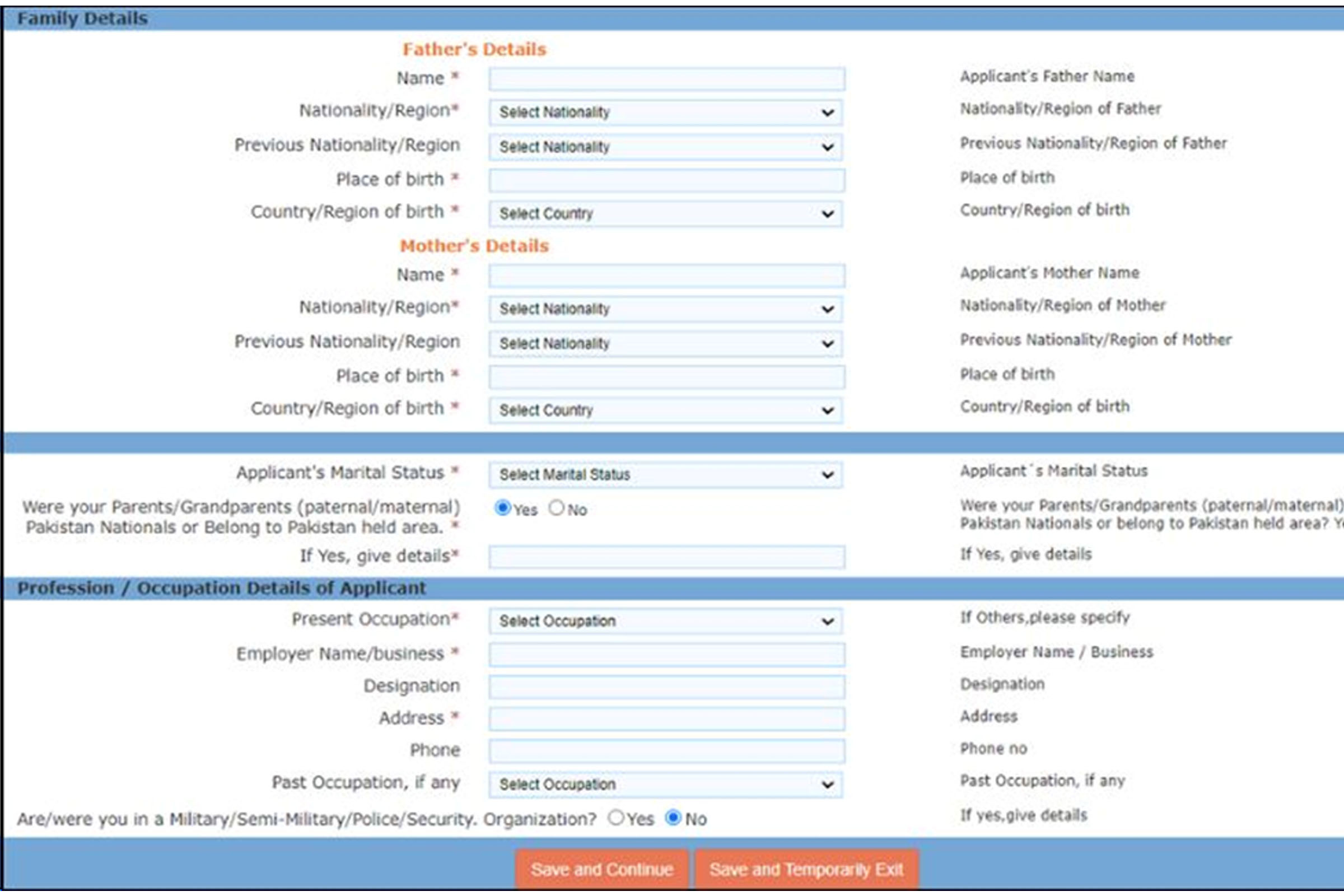1344x896 pixels.
Task: Click the 'Family Details' section header
Action: (x=82, y=19)
